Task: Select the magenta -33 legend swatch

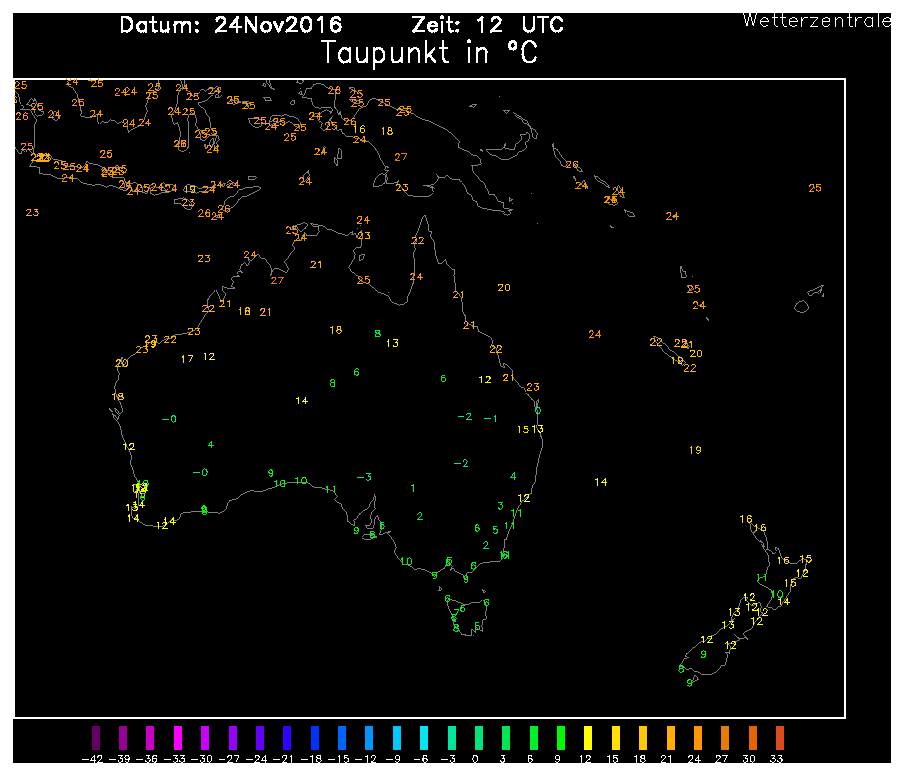Action: [x=178, y=738]
